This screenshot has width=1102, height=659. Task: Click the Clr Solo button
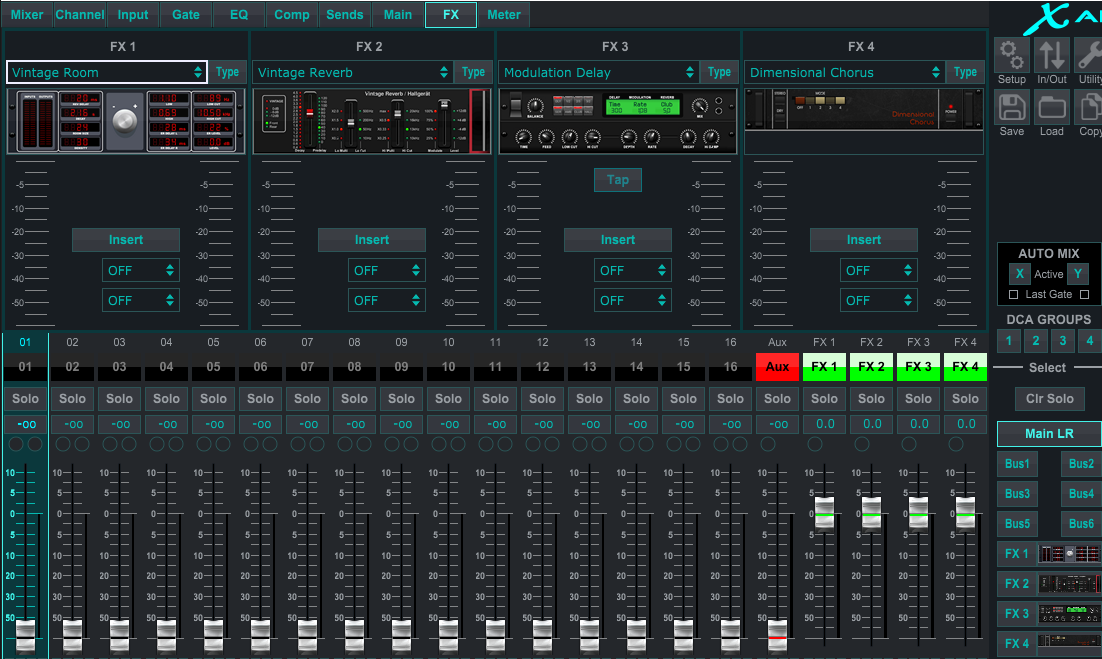point(1049,398)
